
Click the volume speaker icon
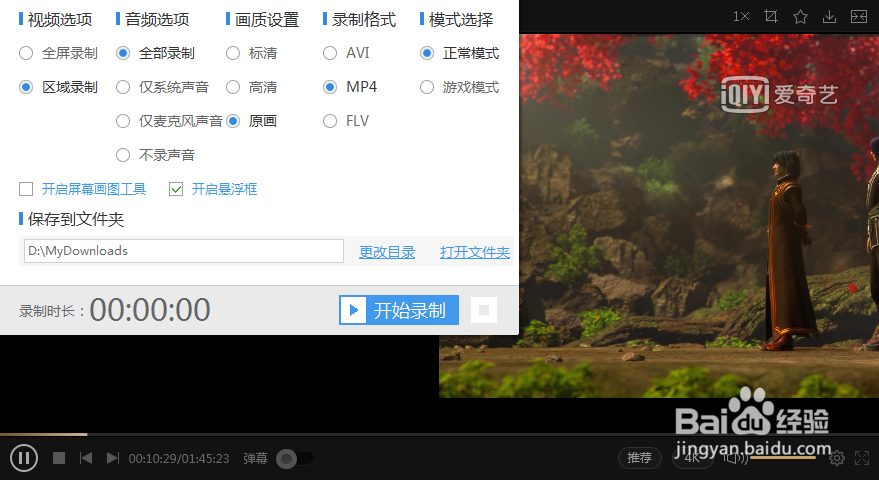click(x=735, y=458)
